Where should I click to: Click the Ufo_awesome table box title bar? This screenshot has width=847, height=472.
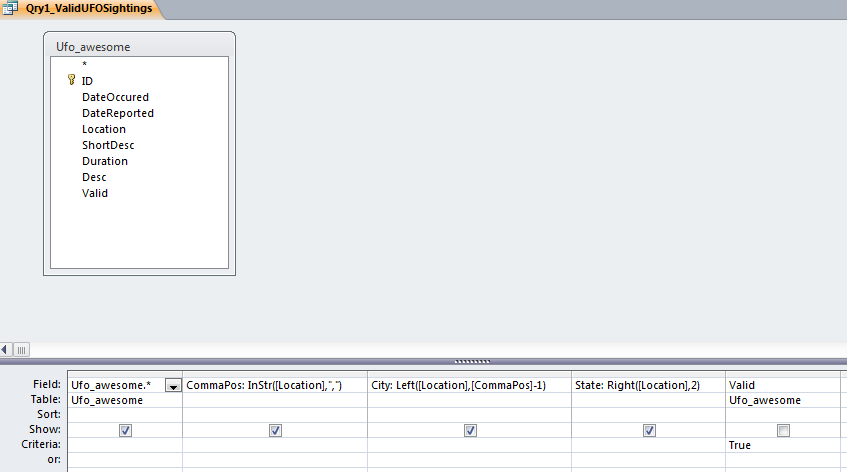140,46
